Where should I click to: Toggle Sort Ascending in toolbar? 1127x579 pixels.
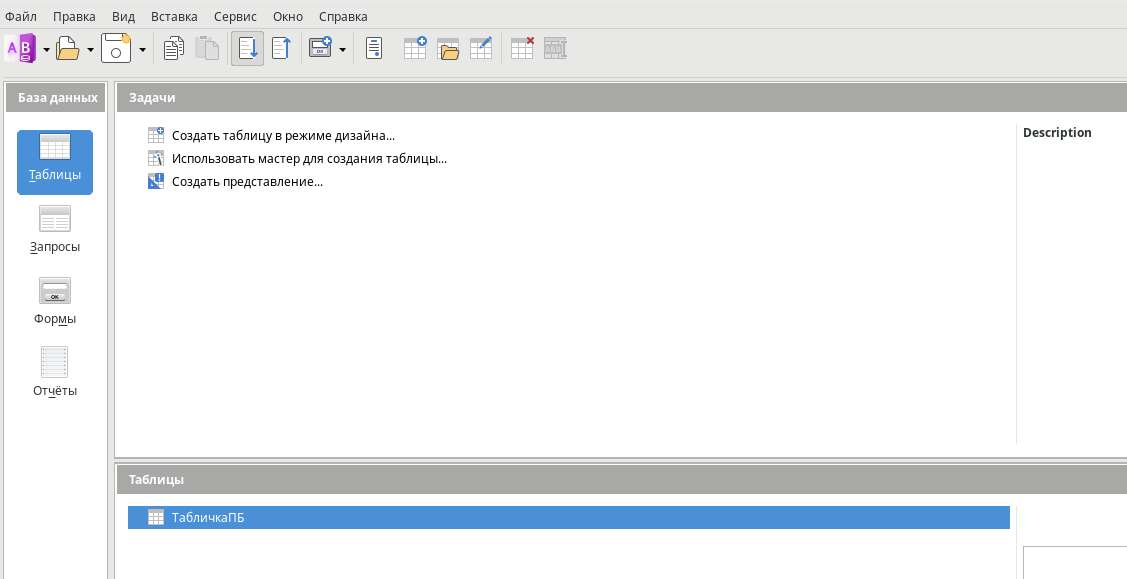(247, 49)
